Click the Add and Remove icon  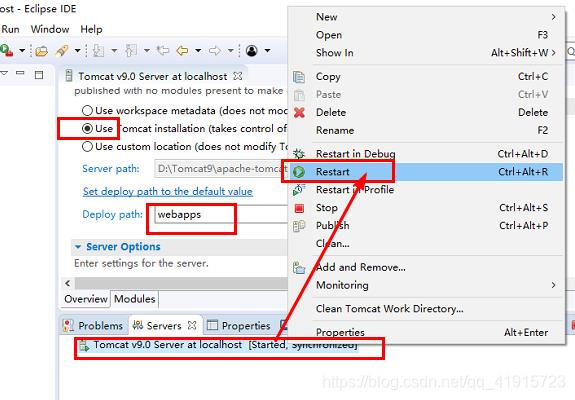click(299, 268)
